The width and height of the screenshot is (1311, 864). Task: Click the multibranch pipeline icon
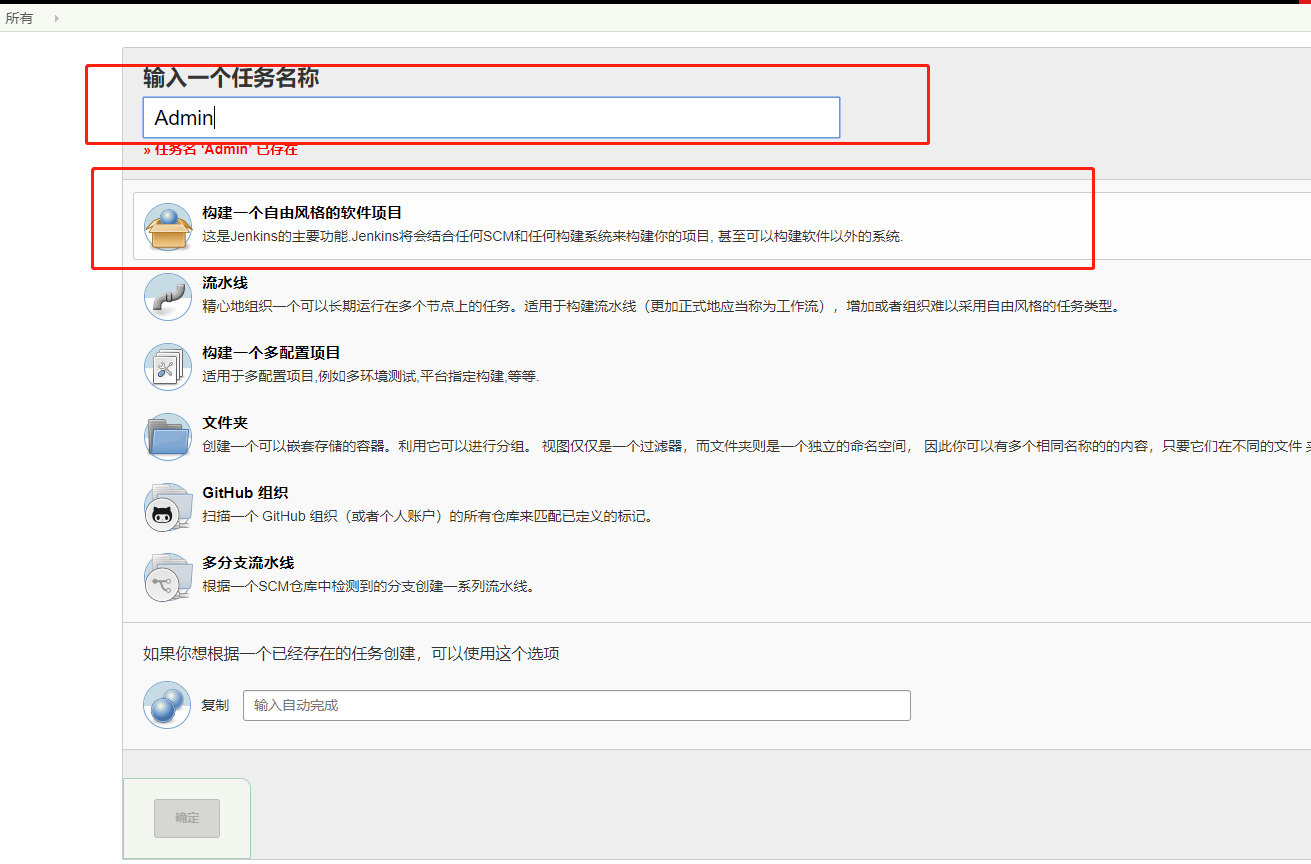pos(167,577)
